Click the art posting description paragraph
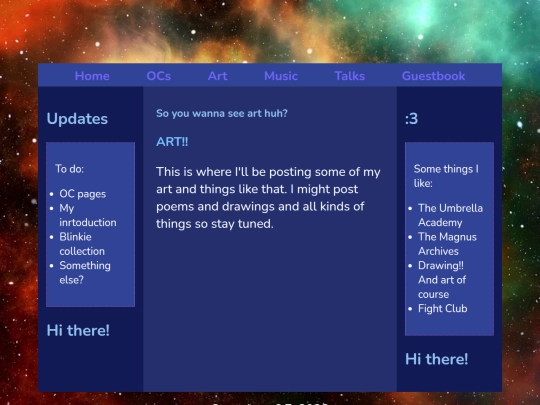 click(268, 198)
